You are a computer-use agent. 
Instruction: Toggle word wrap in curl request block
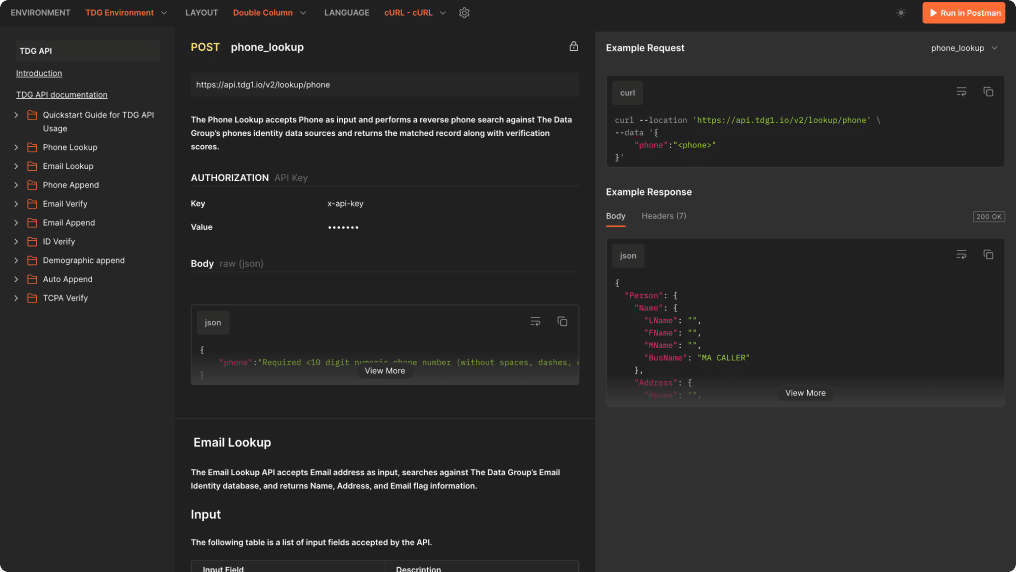tap(961, 92)
